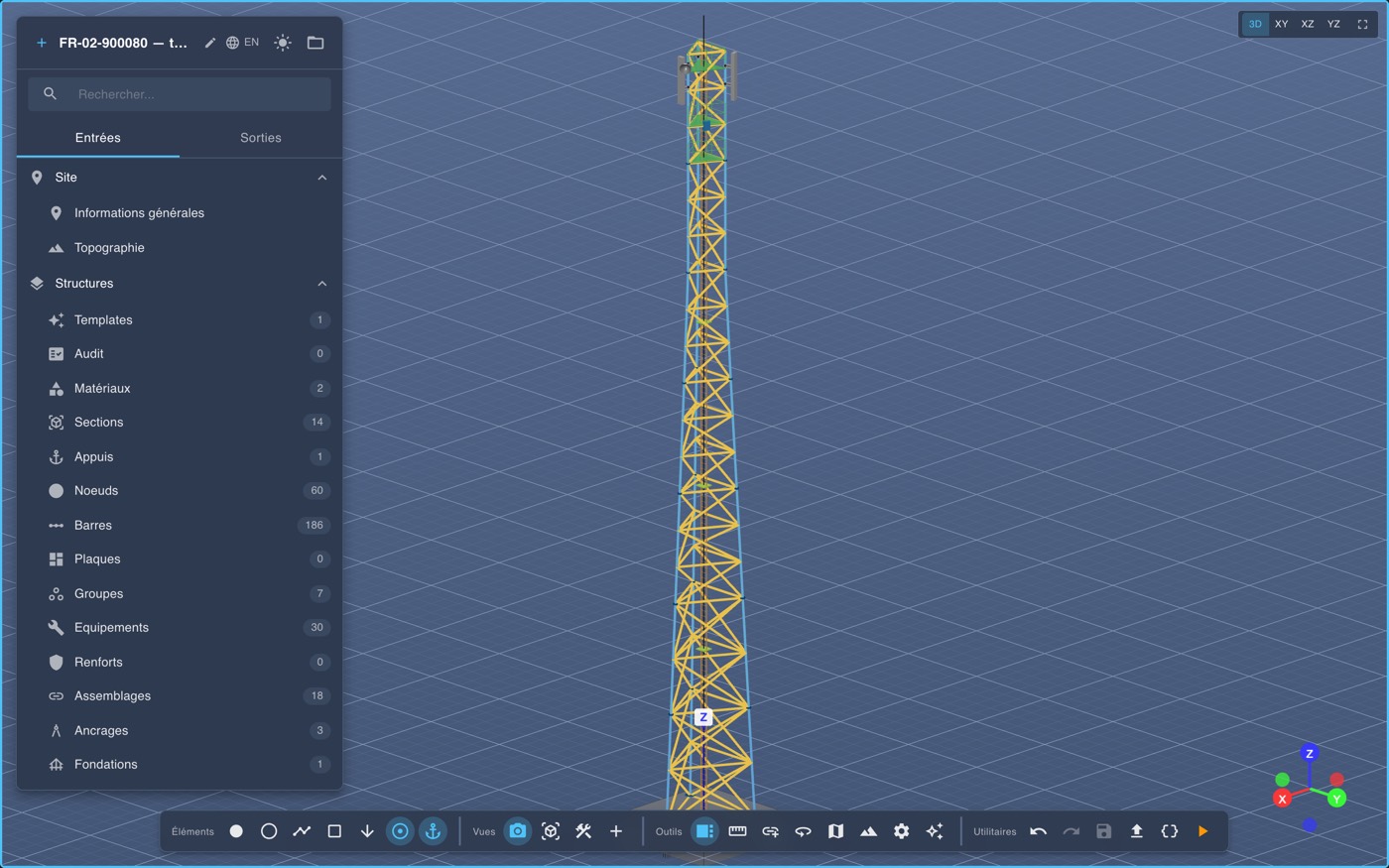
Task: Toggle light theme sun icon
Action: point(283,43)
